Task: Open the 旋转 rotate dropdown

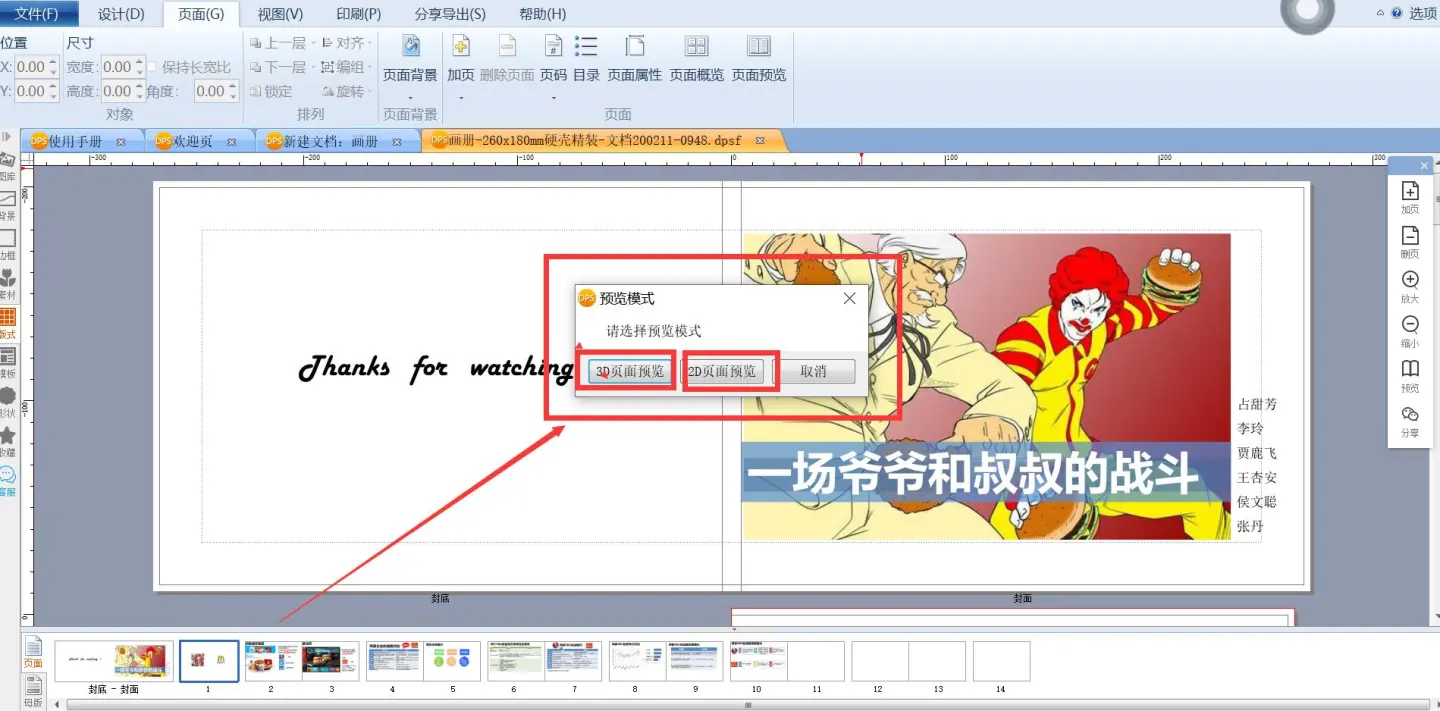Action: pos(369,91)
